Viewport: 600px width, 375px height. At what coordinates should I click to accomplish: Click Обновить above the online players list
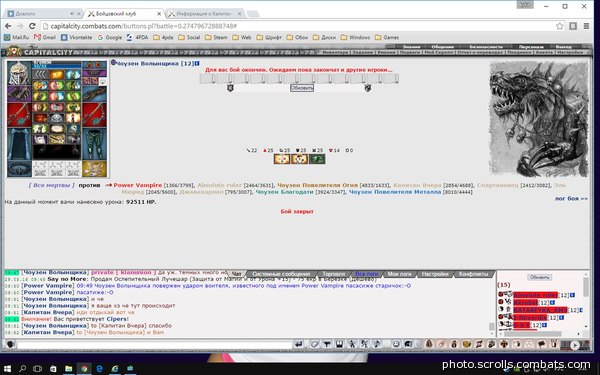click(540, 277)
